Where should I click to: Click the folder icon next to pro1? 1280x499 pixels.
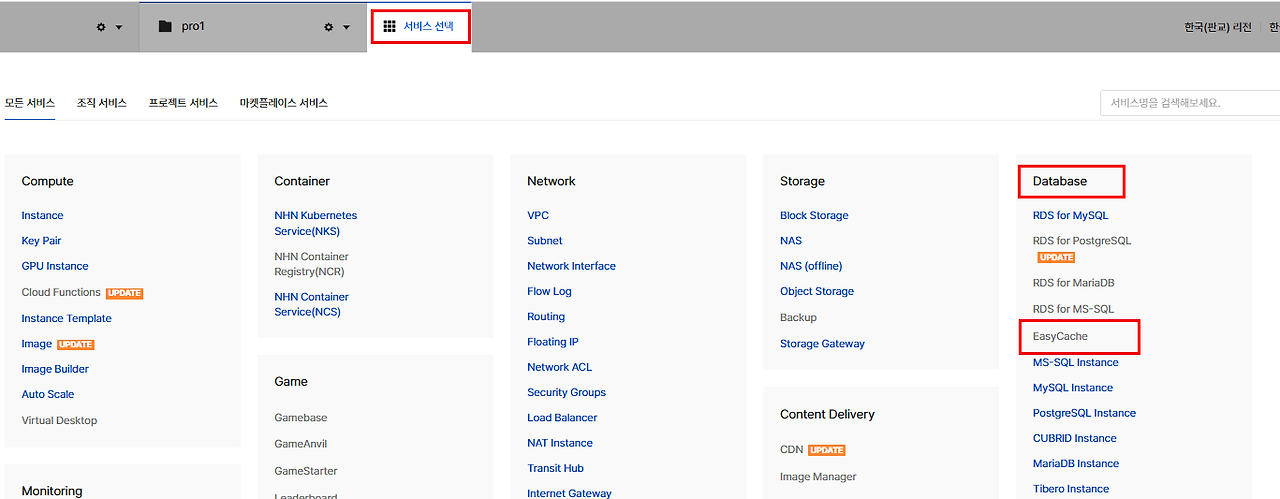165,26
